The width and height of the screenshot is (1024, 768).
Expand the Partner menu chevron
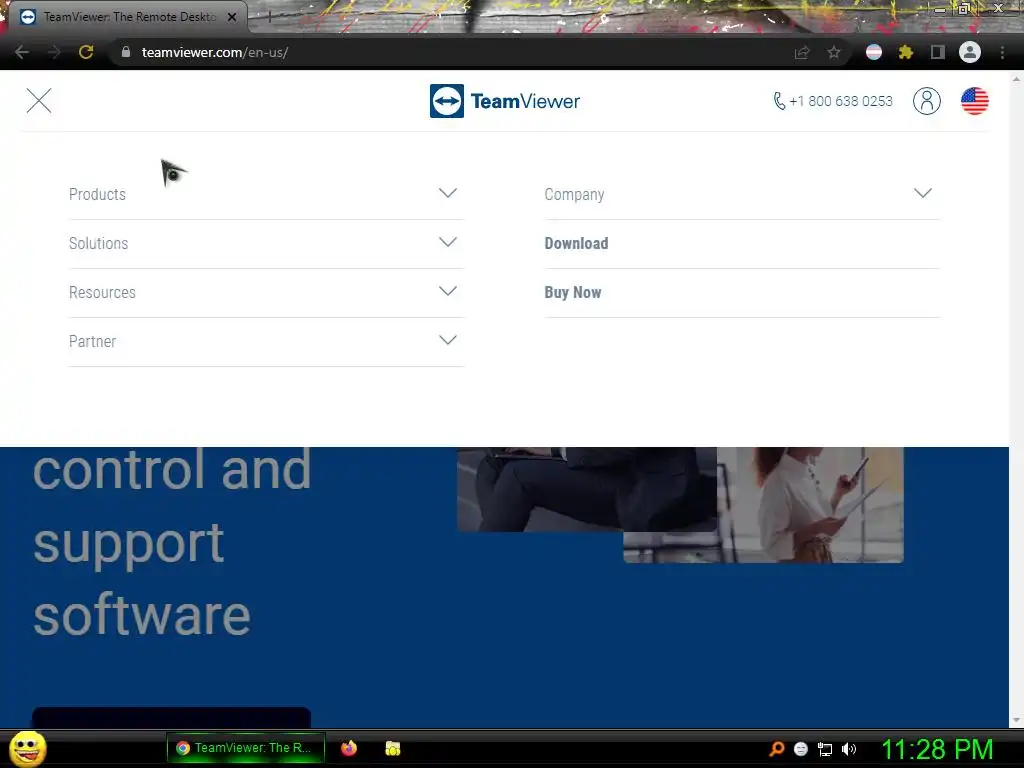pos(448,340)
